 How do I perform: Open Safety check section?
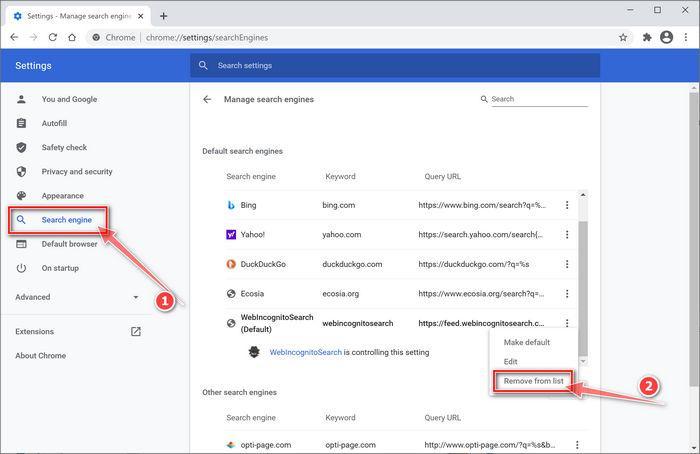pos(64,147)
